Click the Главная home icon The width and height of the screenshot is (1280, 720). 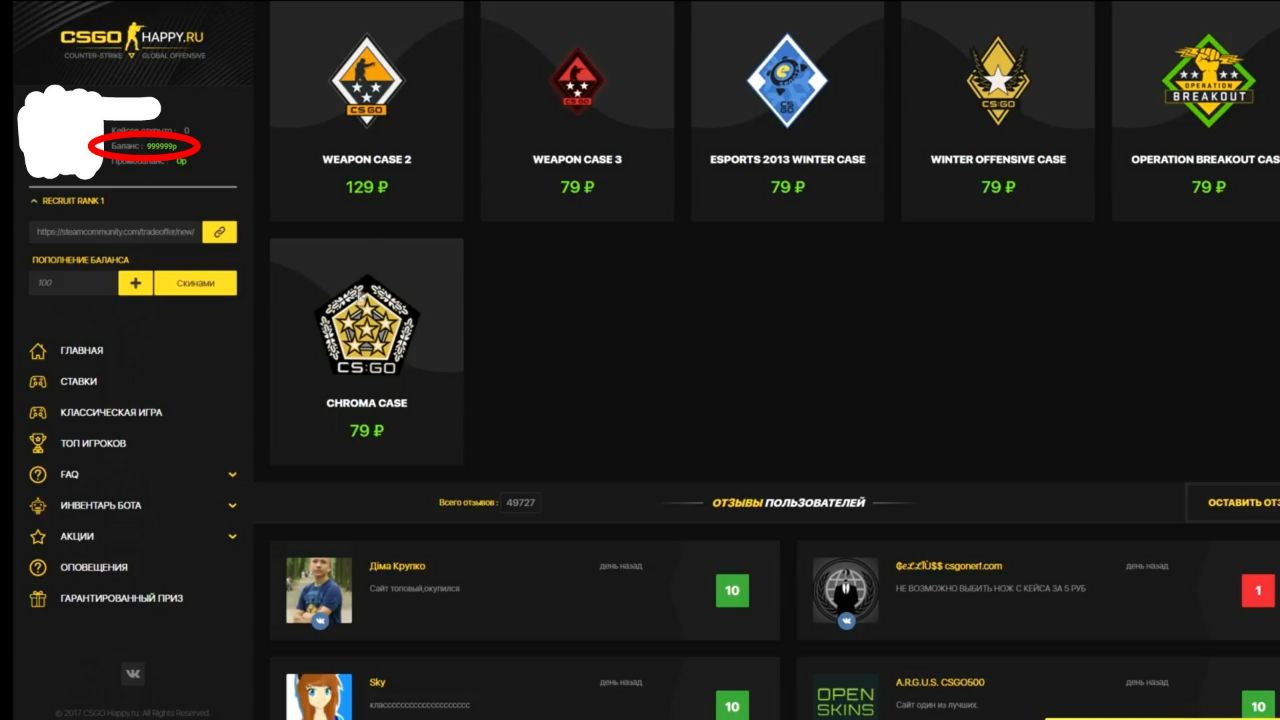(x=38, y=351)
